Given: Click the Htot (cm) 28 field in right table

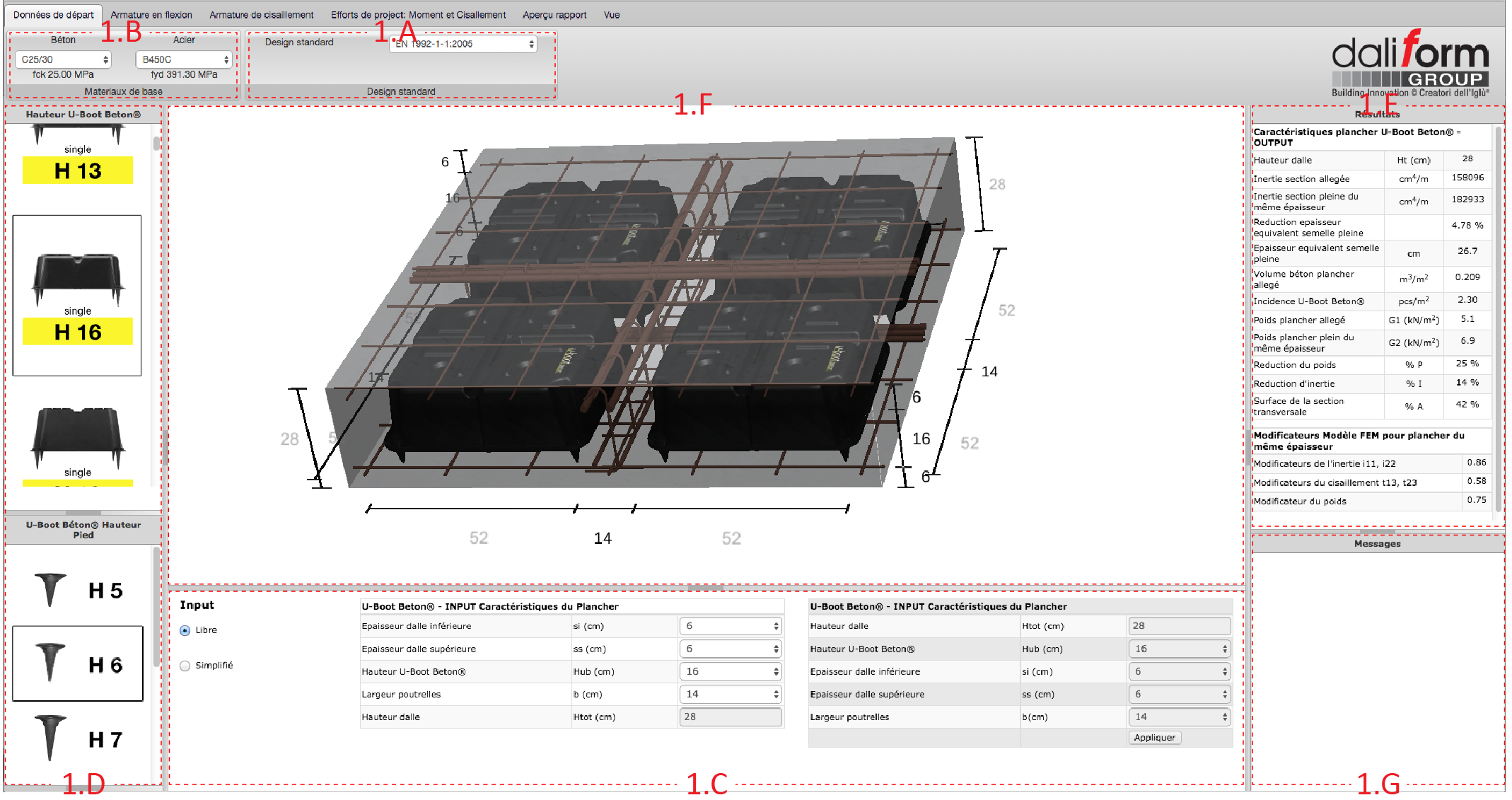Looking at the screenshot, I should (x=1179, y=626).
